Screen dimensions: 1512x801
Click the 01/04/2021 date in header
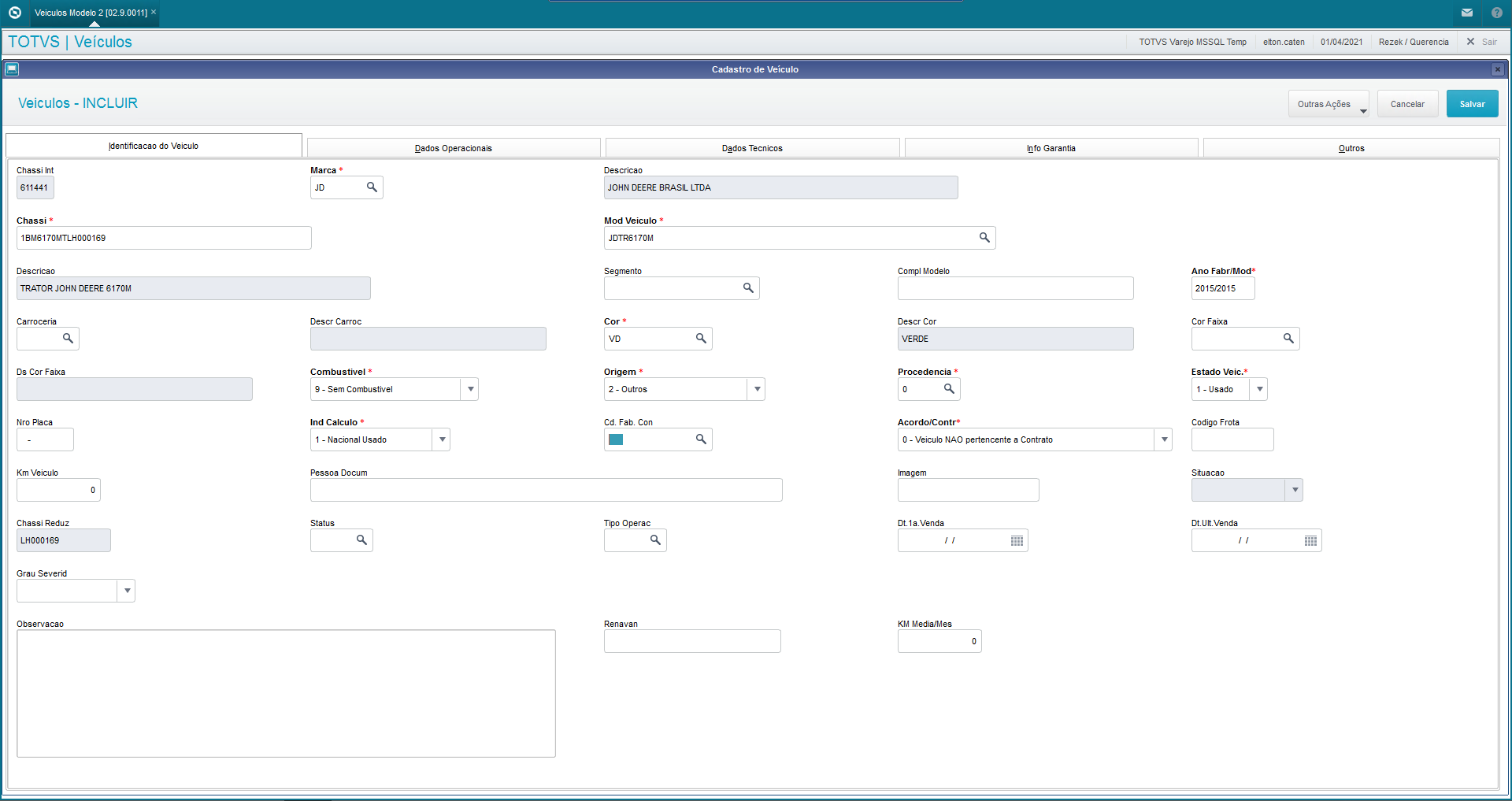(1341, 42)
